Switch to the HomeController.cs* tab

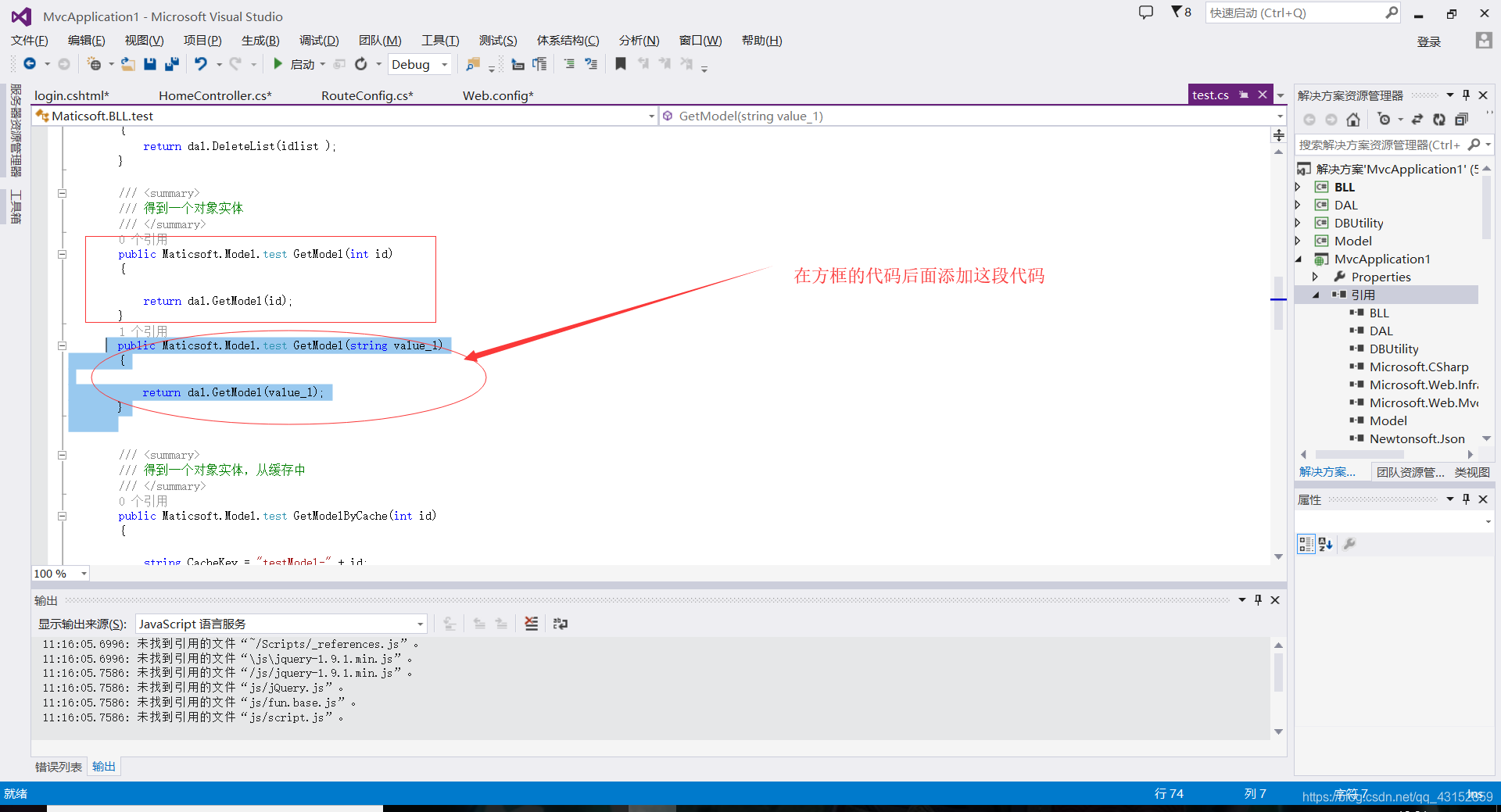click(x=215, y=95)
